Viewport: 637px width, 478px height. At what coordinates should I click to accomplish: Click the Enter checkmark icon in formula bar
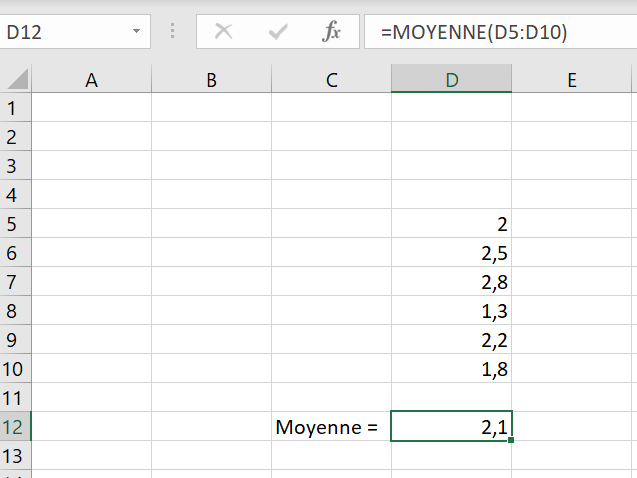(x=278, y=32)
